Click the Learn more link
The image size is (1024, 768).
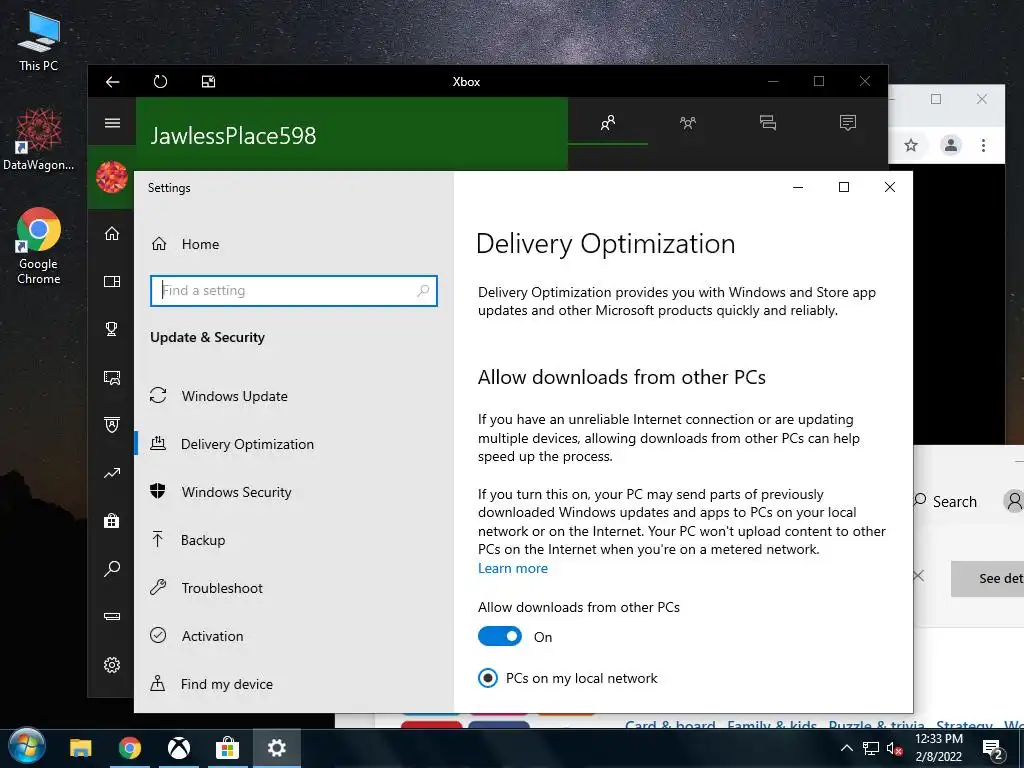tap(513, 568)
